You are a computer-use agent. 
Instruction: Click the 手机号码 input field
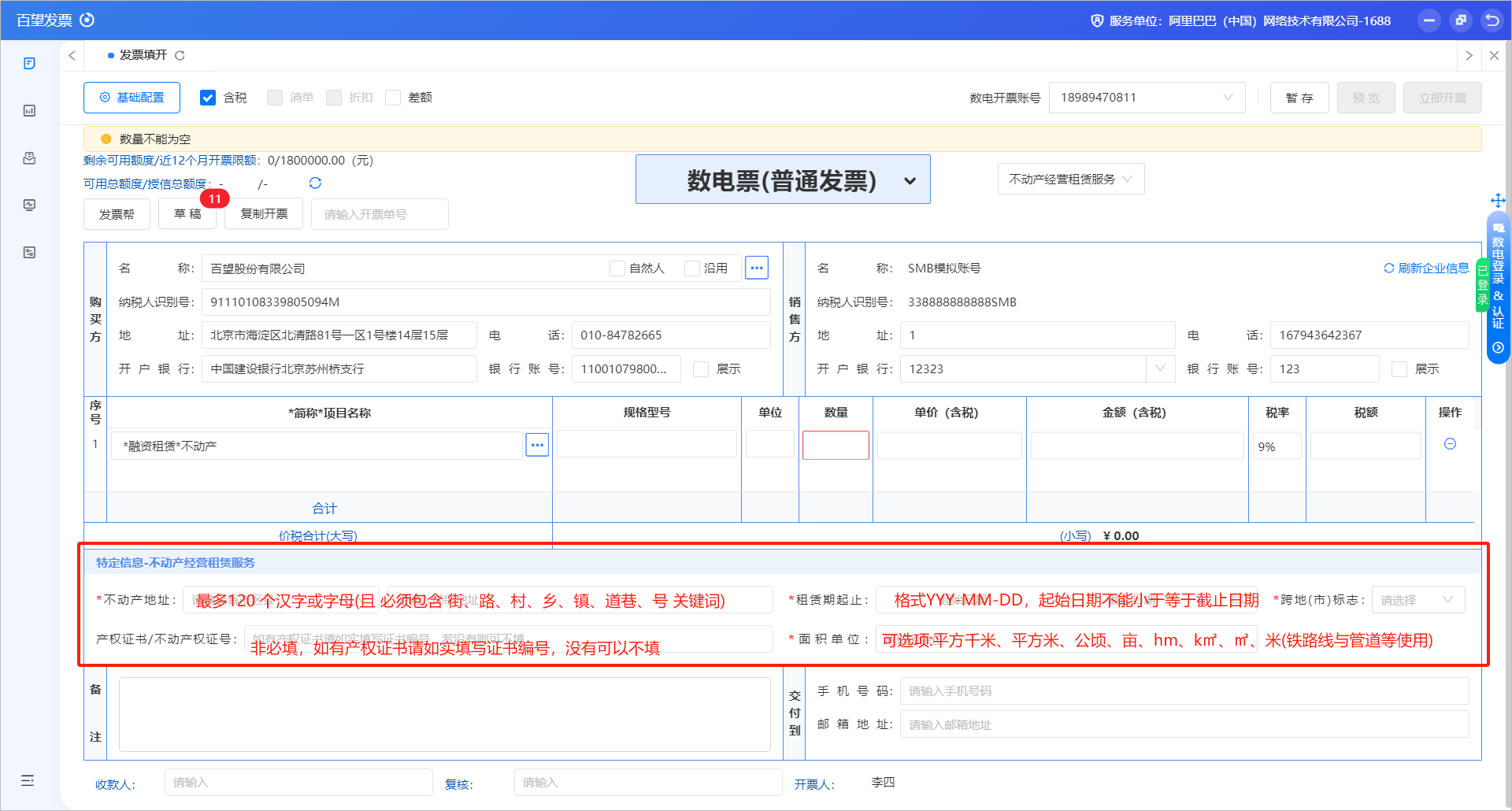[1184, 691]
